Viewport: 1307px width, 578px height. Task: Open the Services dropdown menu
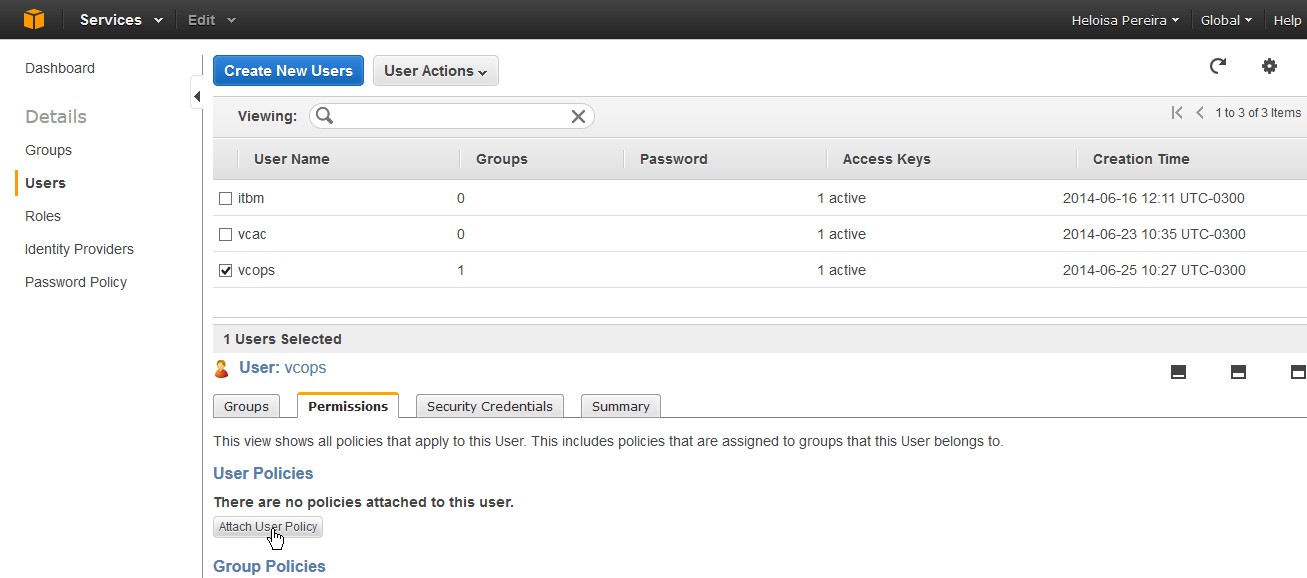click(x=121, y=20)
